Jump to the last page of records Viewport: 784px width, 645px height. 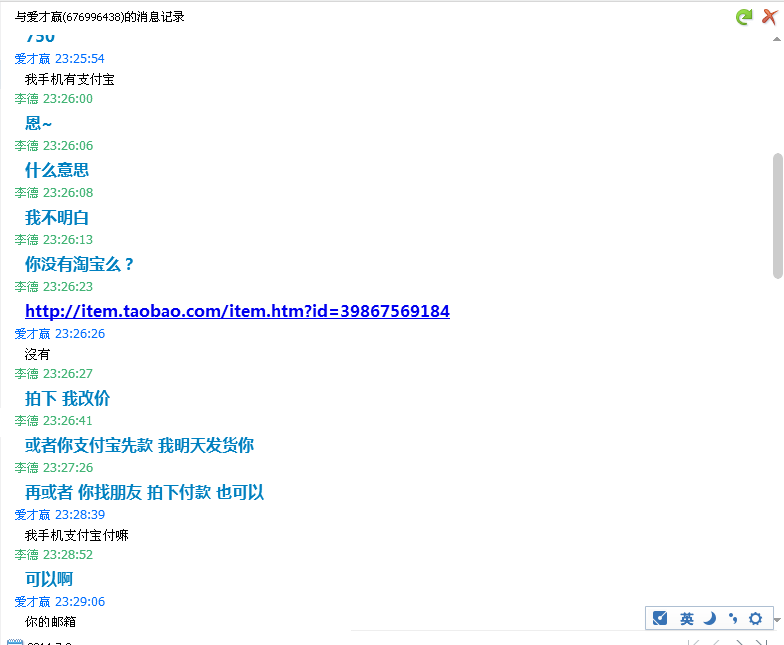(x=761, y=642)
